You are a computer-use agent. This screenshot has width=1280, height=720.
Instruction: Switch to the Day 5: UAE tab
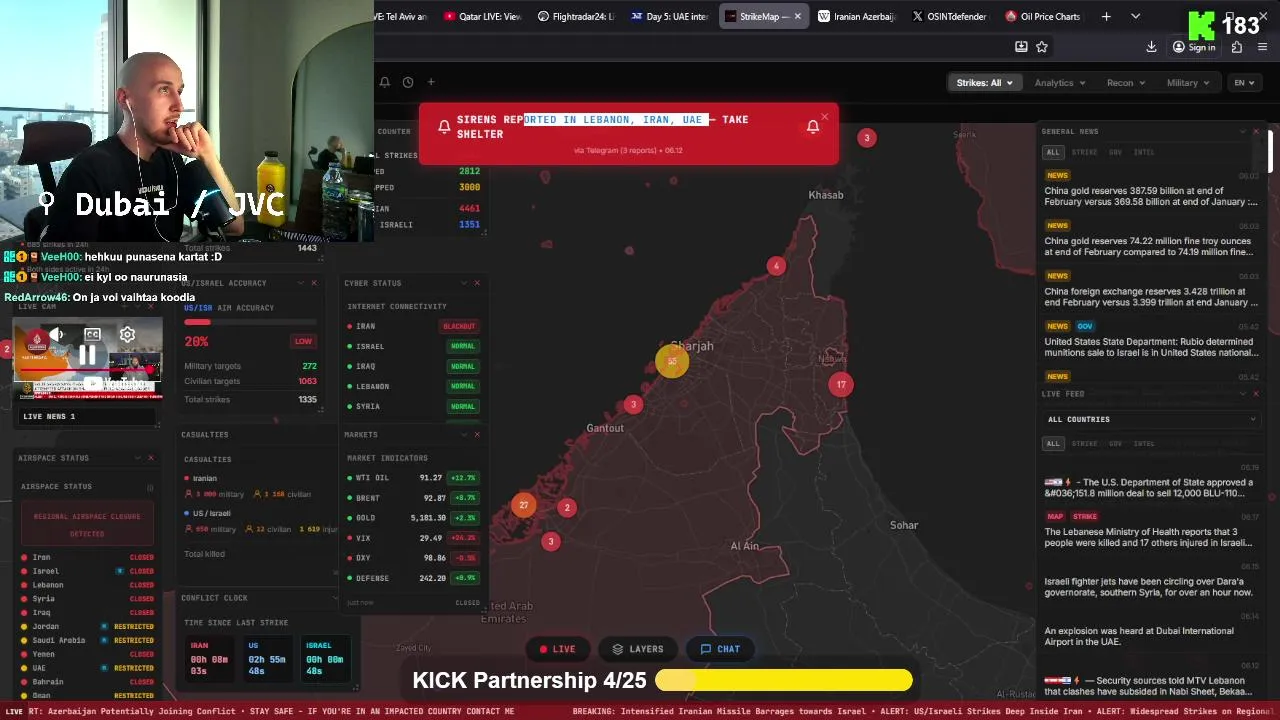[x=670, y=16]
